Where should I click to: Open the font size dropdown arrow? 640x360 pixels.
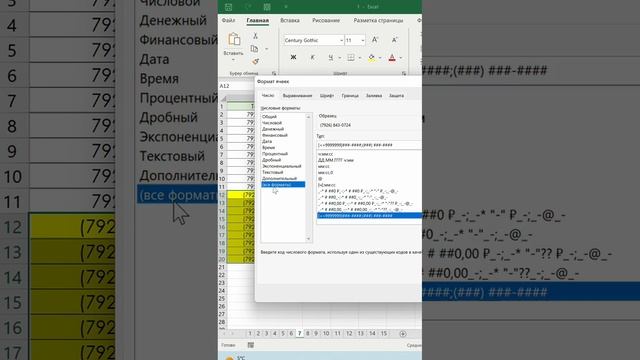pos(362,40)
